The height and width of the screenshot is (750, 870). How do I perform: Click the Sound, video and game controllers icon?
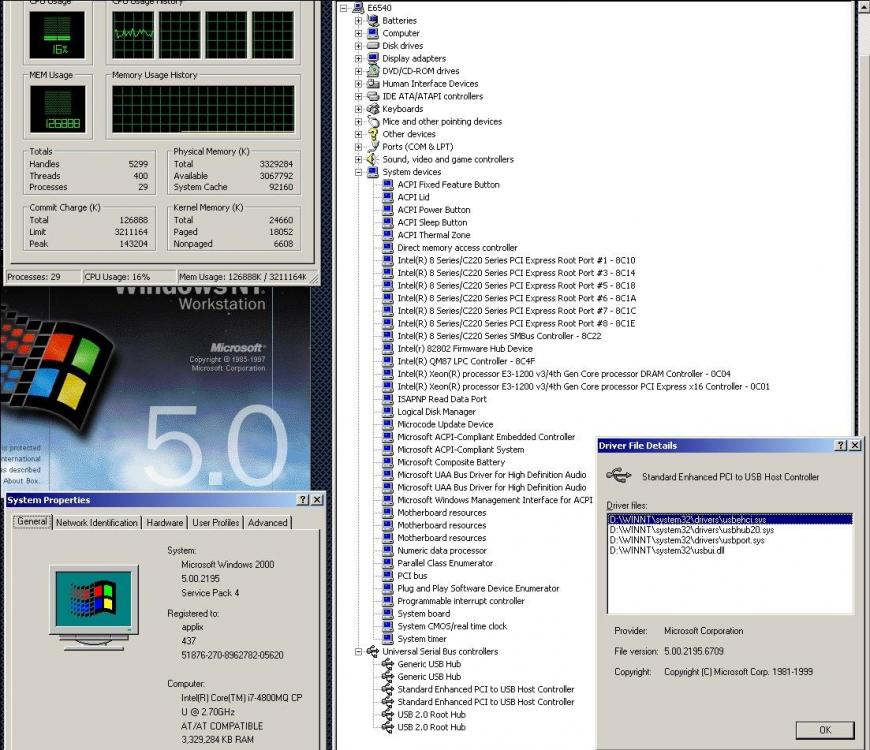(x=373, y=159)
